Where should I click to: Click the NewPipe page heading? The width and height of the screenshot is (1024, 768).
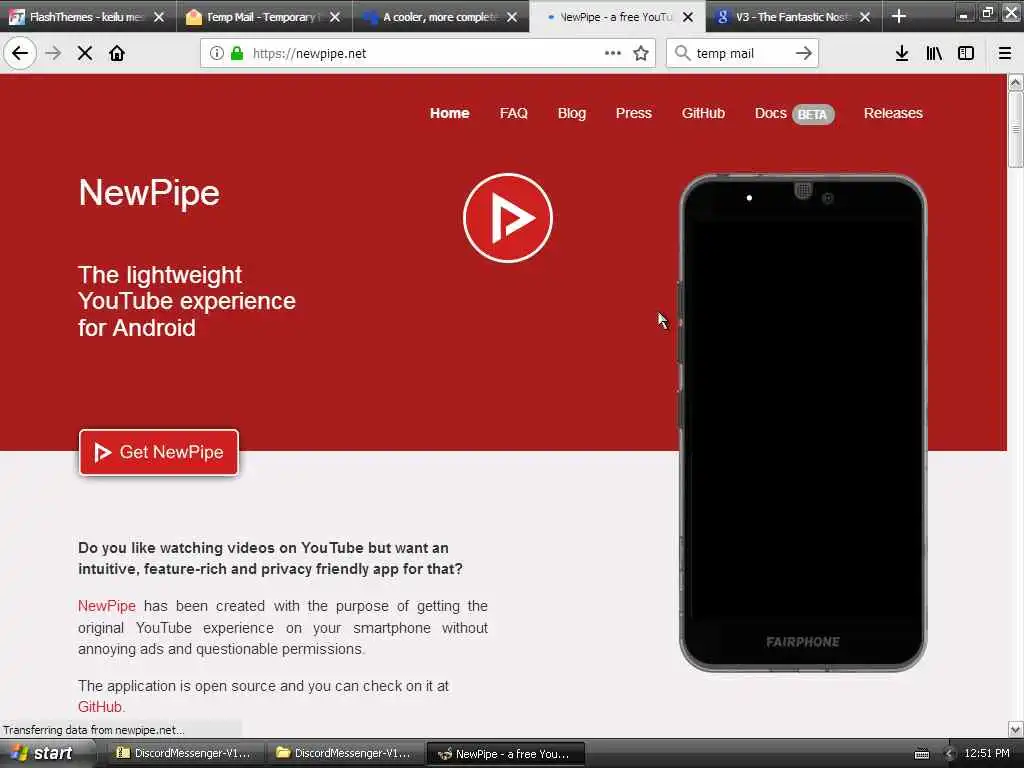point(149,193)
